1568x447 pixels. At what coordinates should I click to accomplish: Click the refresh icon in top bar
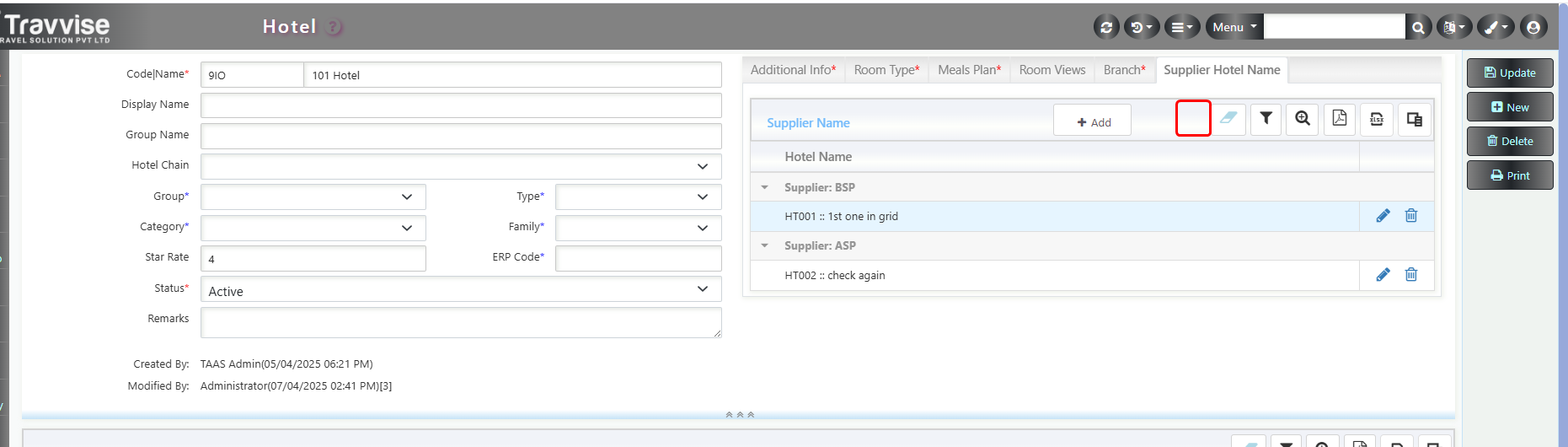1106,27
